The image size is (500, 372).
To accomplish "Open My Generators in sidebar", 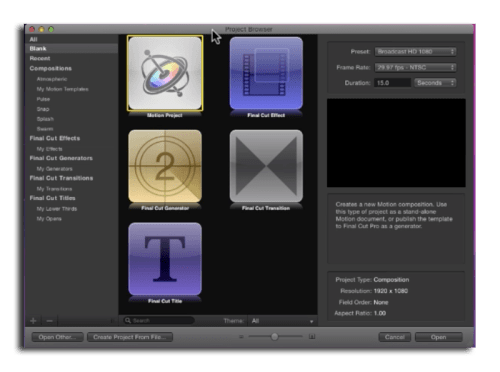I will point(54,169).
